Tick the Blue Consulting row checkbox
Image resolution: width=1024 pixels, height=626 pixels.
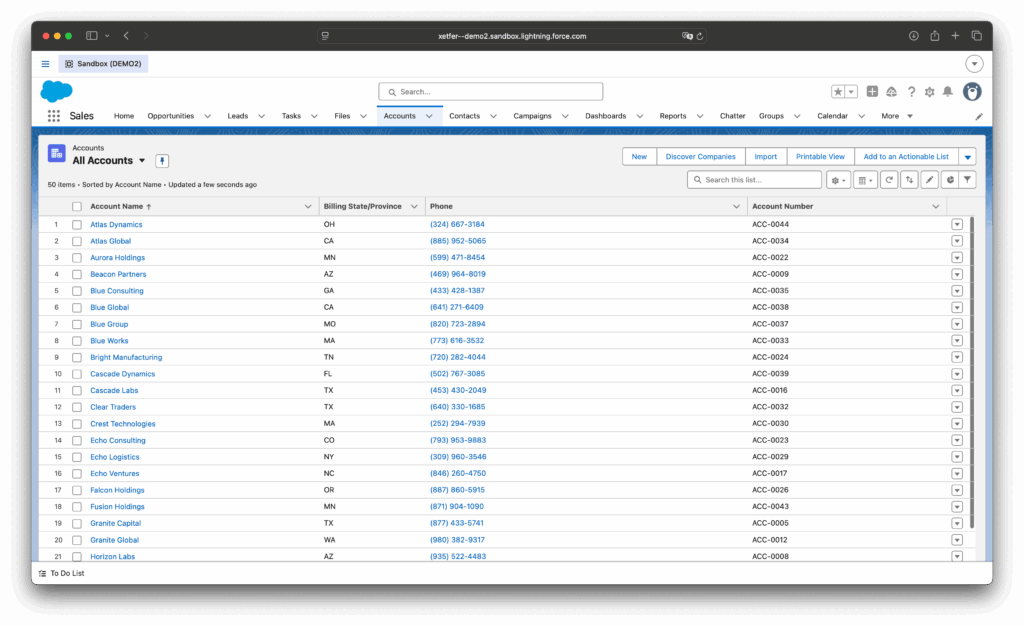(77, 291)
